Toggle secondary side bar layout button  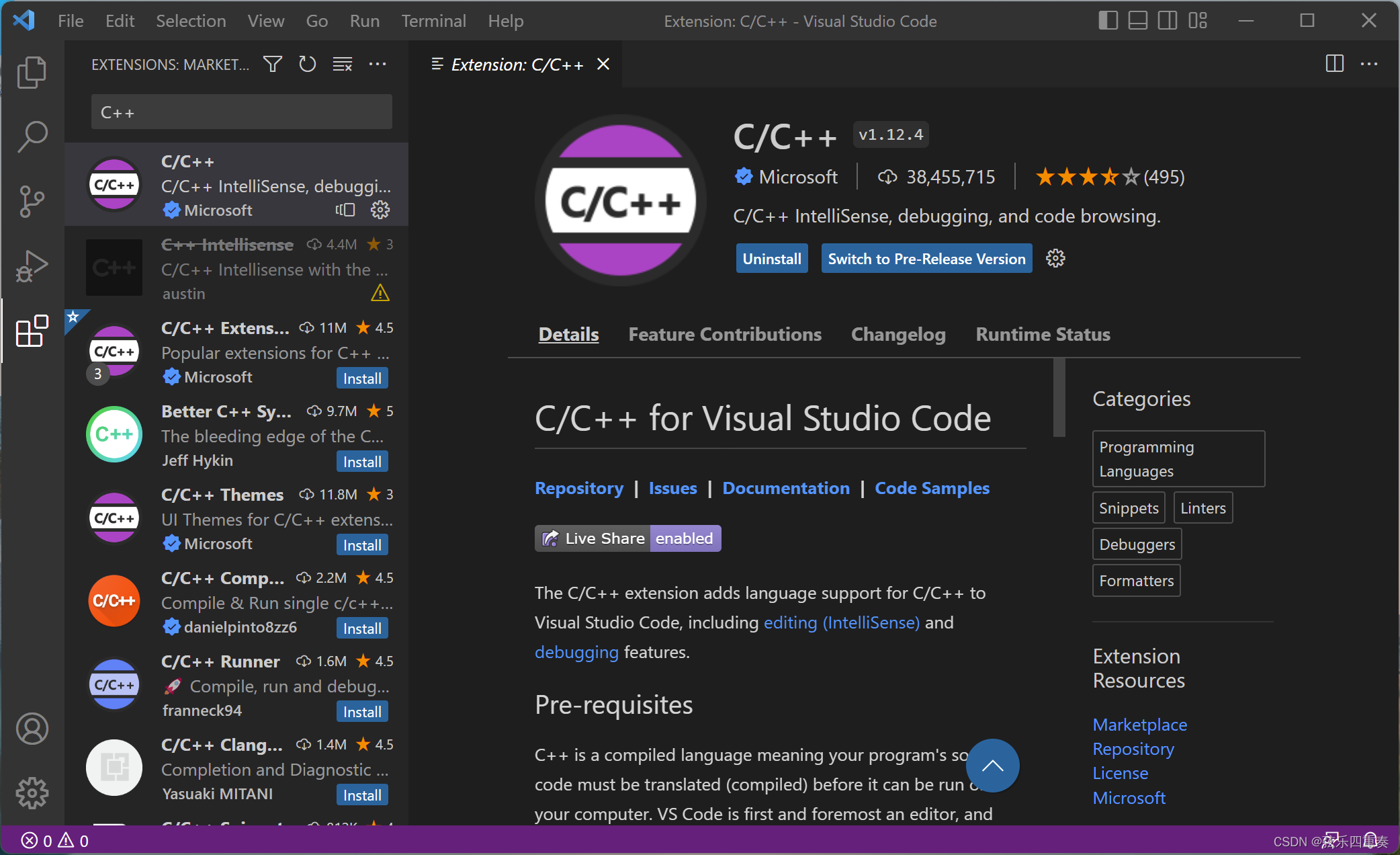click(x=1168, y=21)
